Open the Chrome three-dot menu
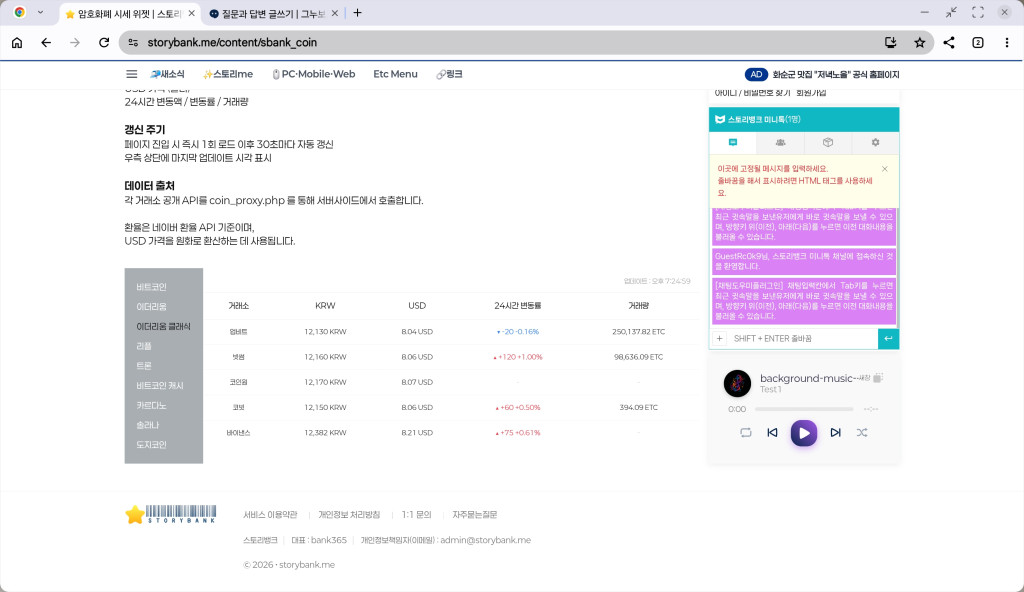The width and height of the screenshot is (1024, 592). (1006, 42)
